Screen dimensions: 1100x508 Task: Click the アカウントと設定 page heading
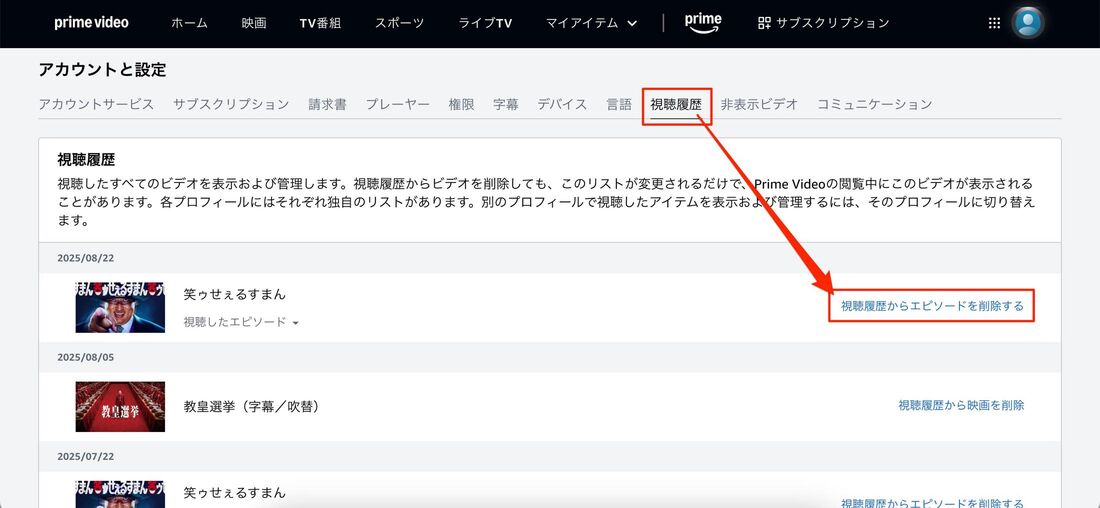point(102,69)
